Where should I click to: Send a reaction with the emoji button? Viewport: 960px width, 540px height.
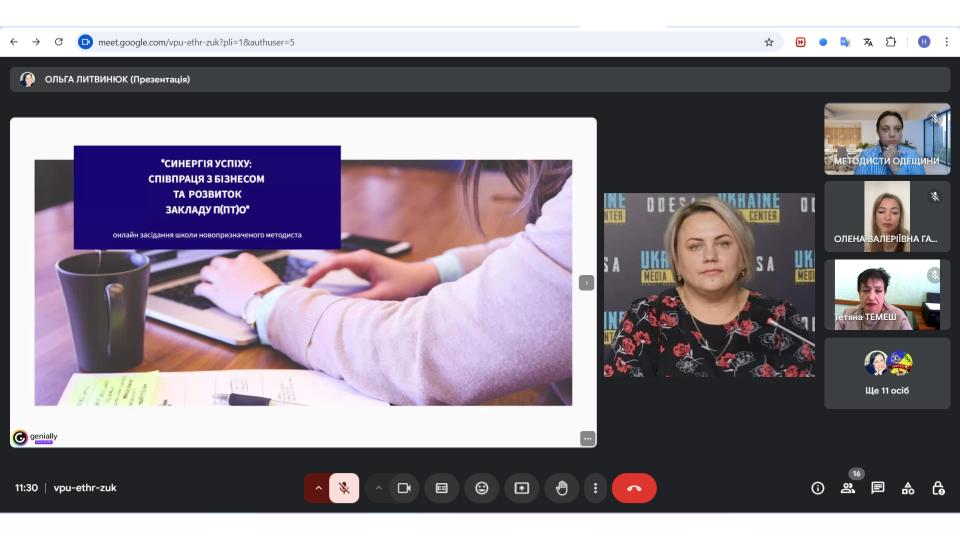(482, 488)
